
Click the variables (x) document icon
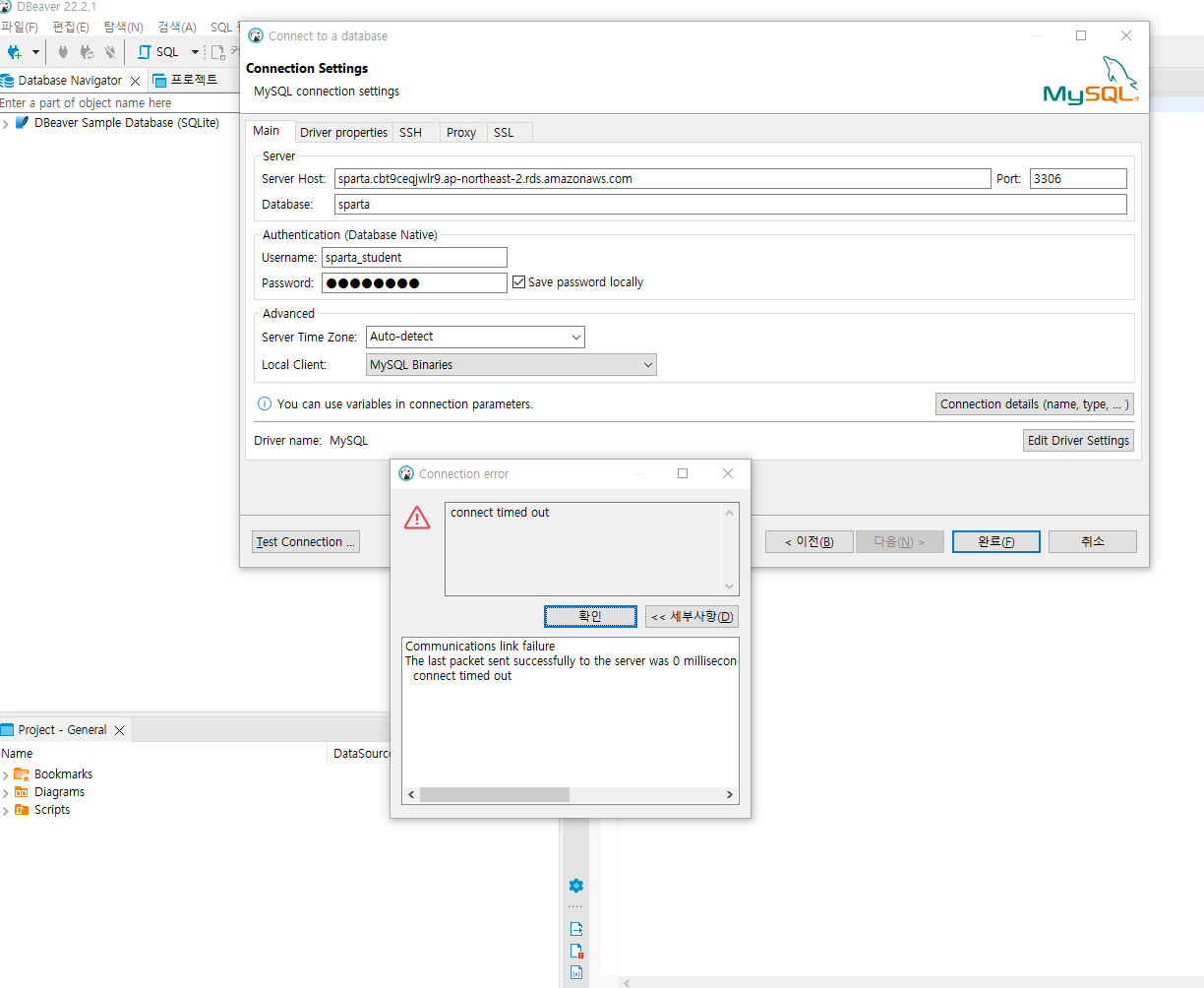[576, 972]
